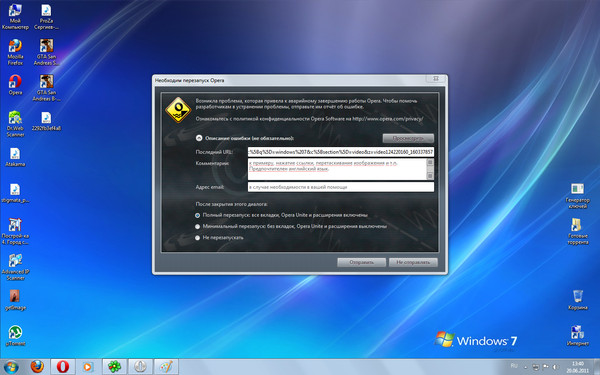This screenshot has width=600, height=375.
Task: Click into the Комментарии text area
Action: pos(337,169)
